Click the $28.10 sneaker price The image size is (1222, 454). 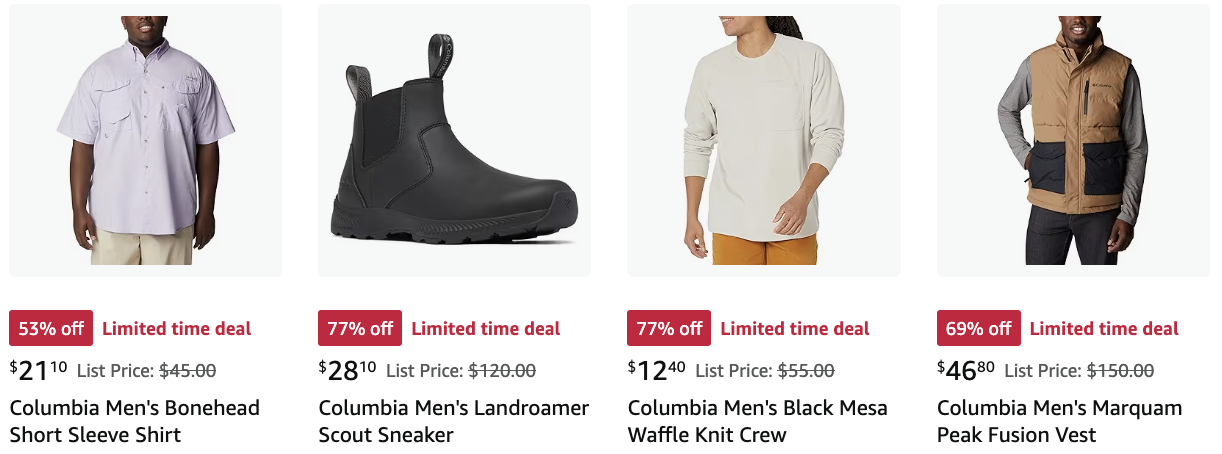pyautogui.click(x=348, y=370)
